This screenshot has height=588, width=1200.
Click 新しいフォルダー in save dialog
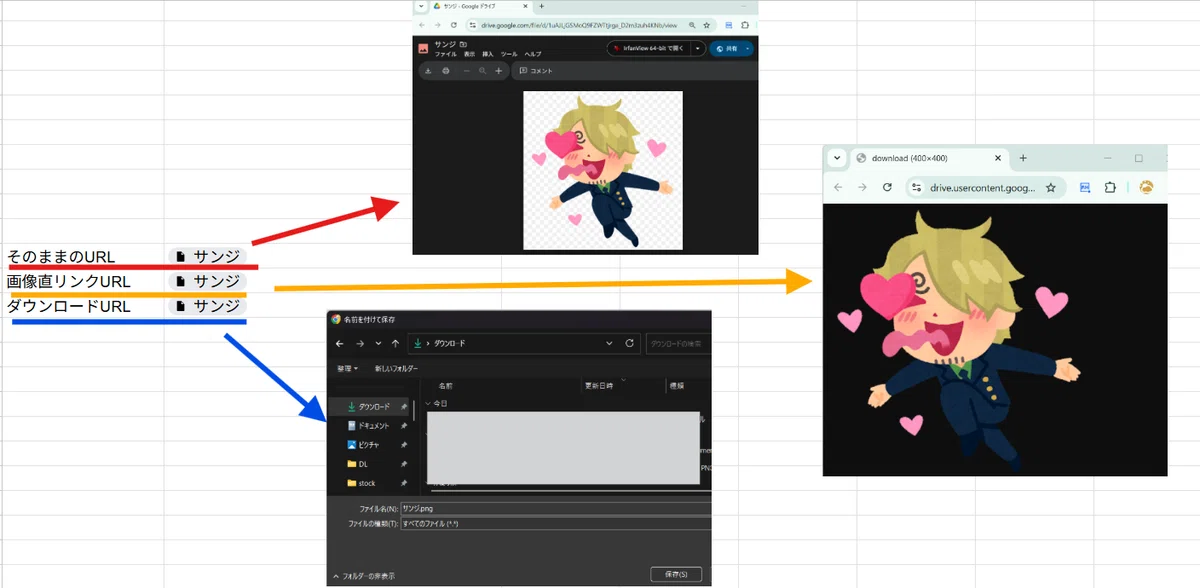coord(394,368)
